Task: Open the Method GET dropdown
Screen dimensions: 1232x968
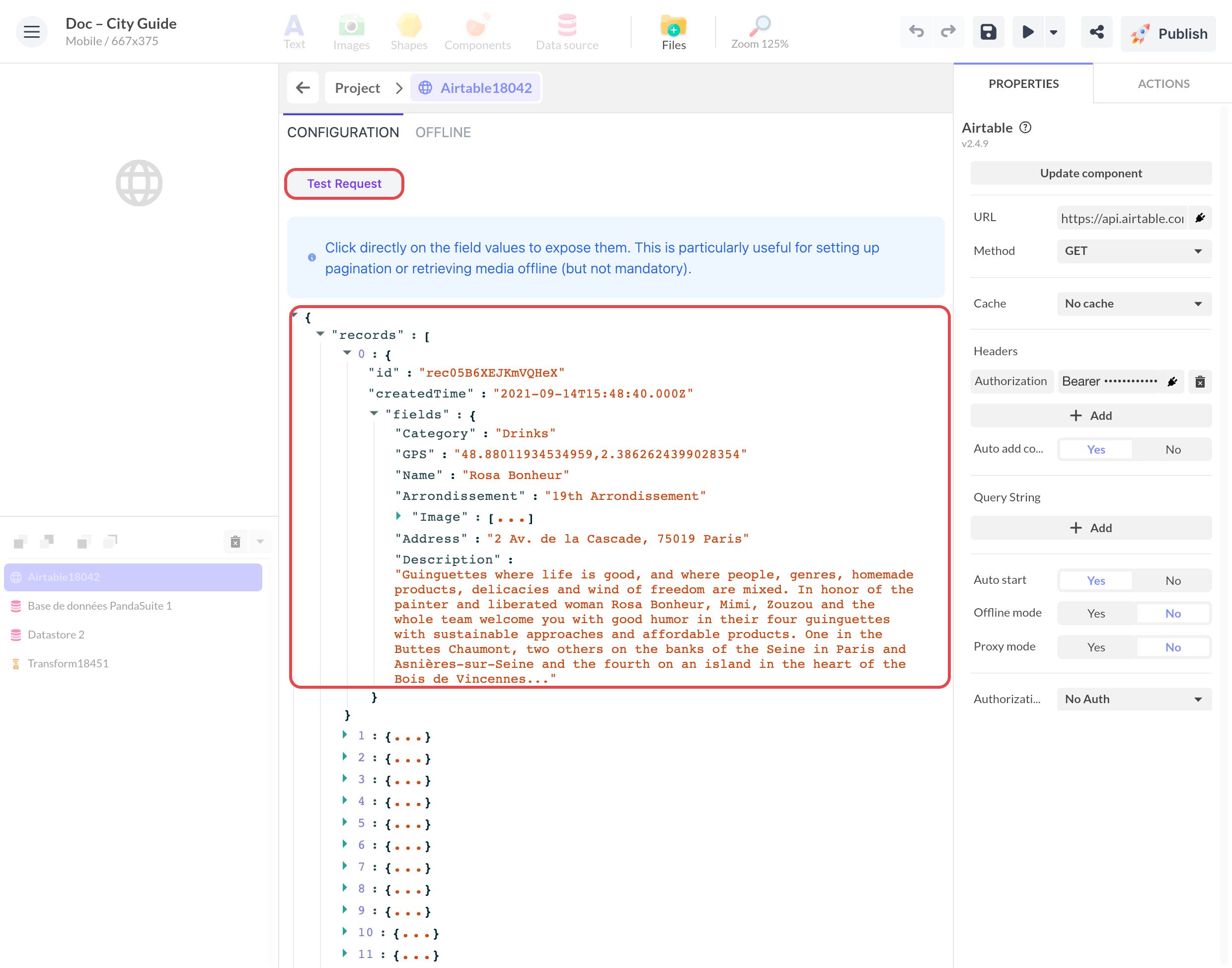Action: [x=1134, y=251]
